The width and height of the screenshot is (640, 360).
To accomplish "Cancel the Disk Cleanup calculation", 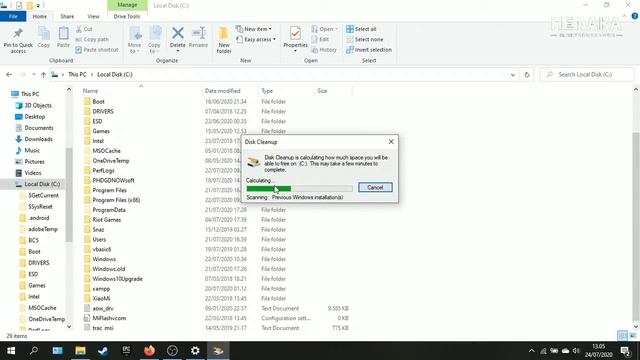I will click(375, 187).
